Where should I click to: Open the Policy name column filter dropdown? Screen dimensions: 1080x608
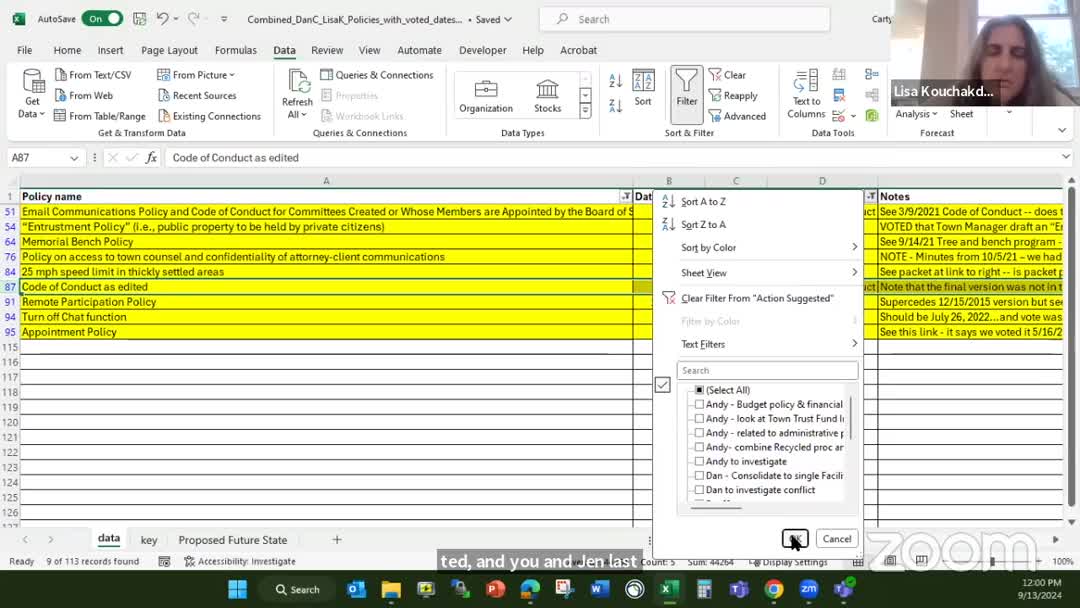tap(625, 196)
